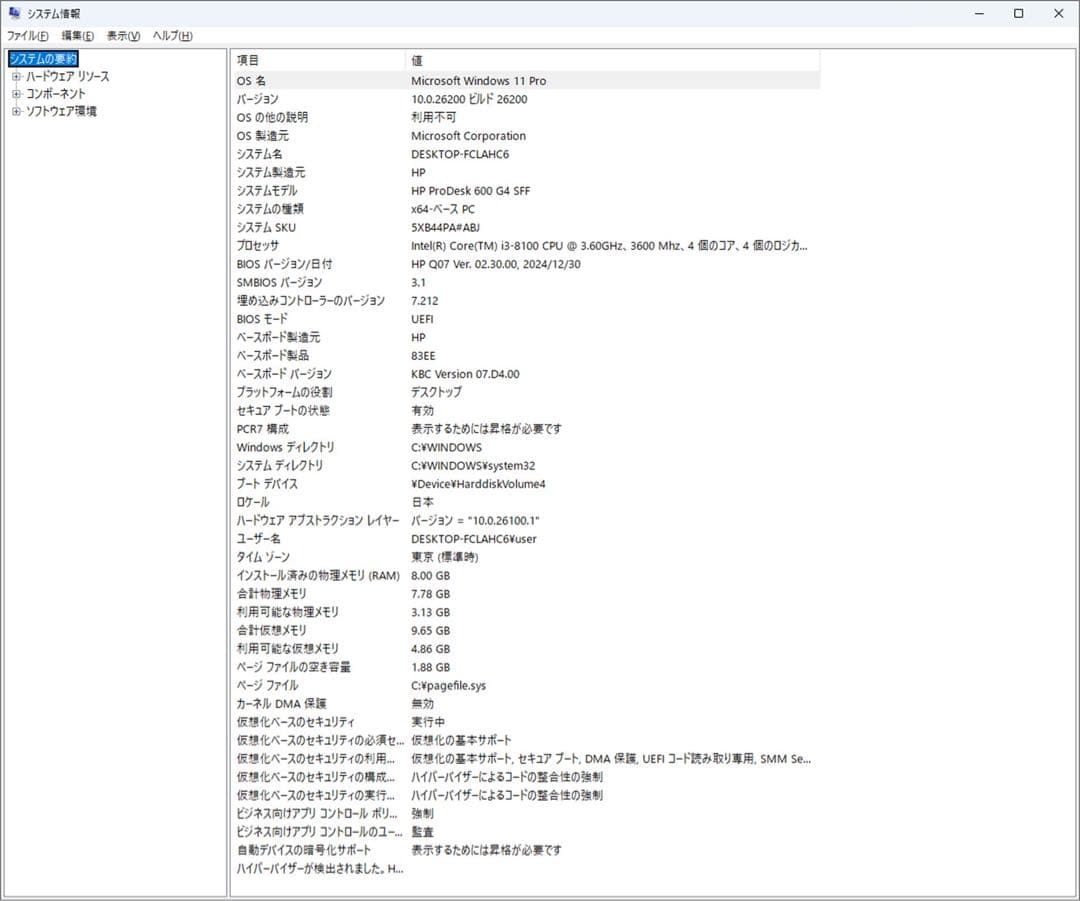1080x901 pixels.
Task: Expand the ハードウェア リソース node
Action: tap(16, 76)
